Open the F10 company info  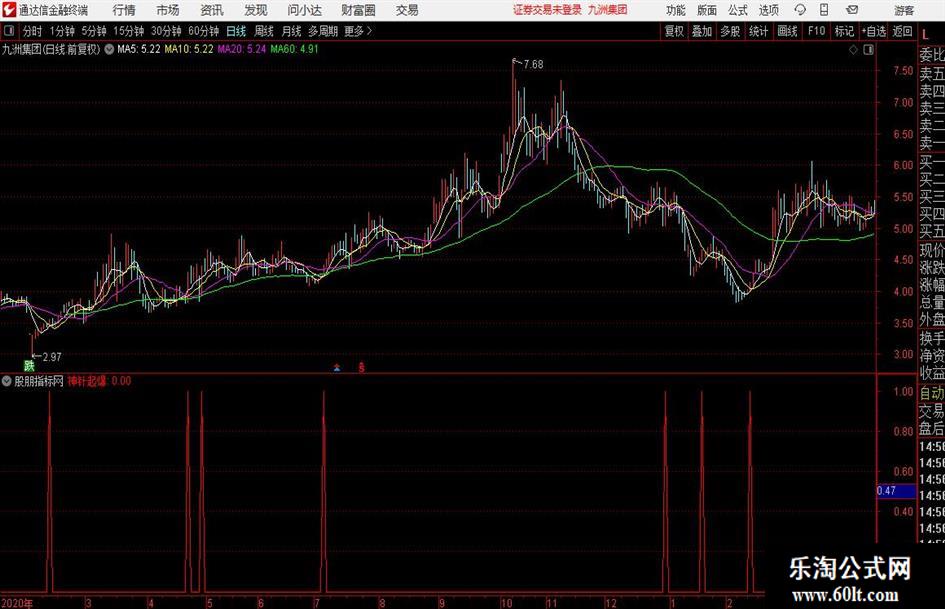click(x=817, y=31)
